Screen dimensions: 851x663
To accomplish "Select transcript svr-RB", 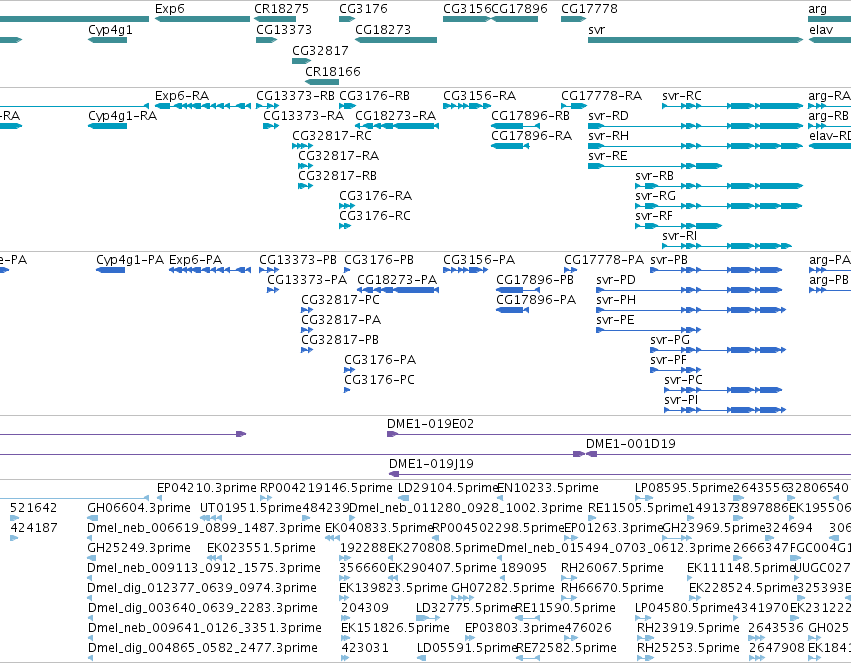I will 719,186.
